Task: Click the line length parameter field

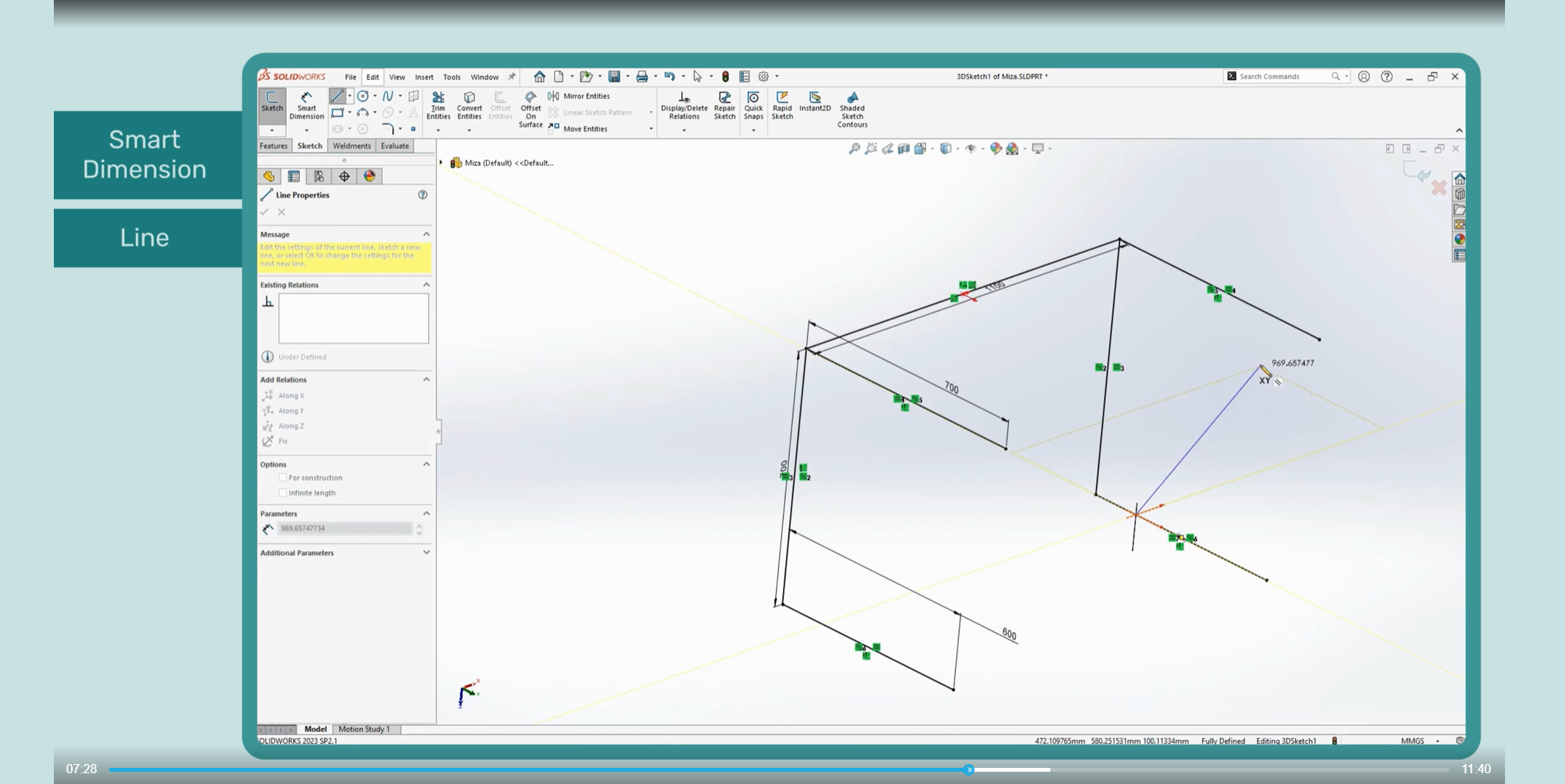Action: (x=345, y=529)
